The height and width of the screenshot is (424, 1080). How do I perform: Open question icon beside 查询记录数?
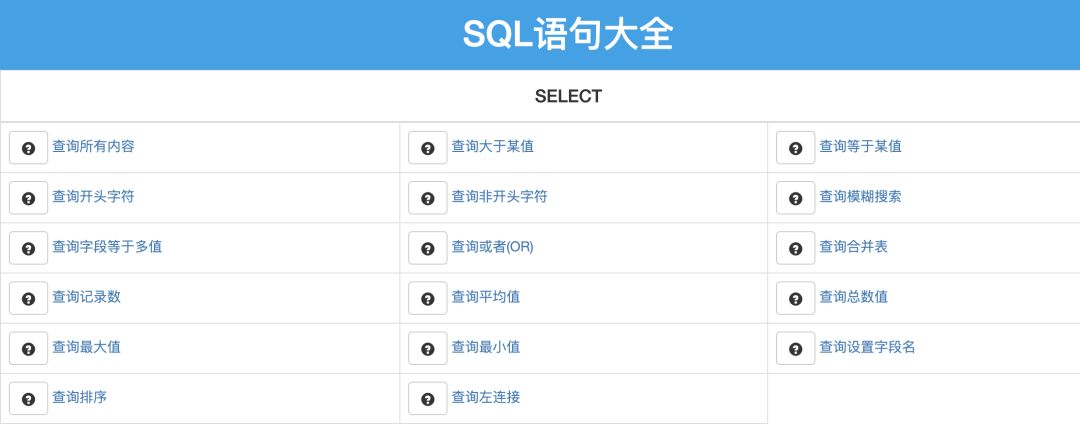[28, 299]
